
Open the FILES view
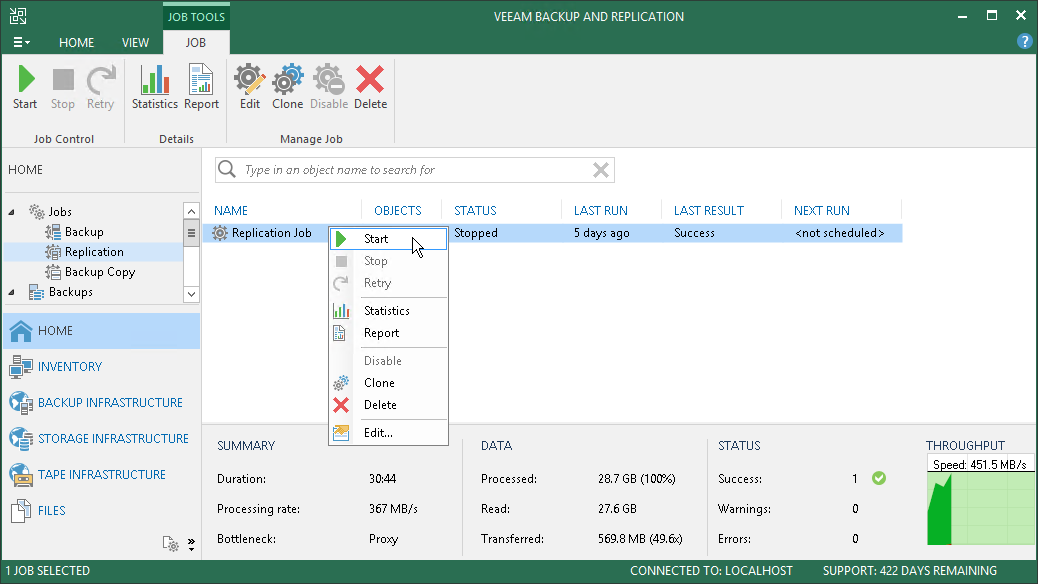point(102,511)
